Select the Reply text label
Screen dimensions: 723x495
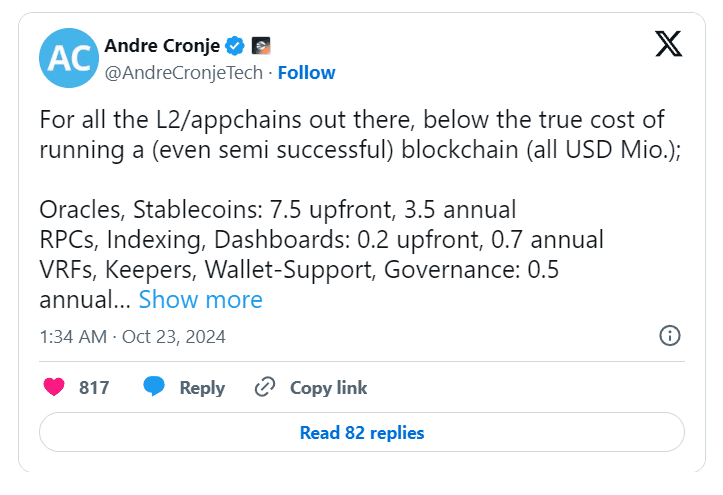coord(202,388)
